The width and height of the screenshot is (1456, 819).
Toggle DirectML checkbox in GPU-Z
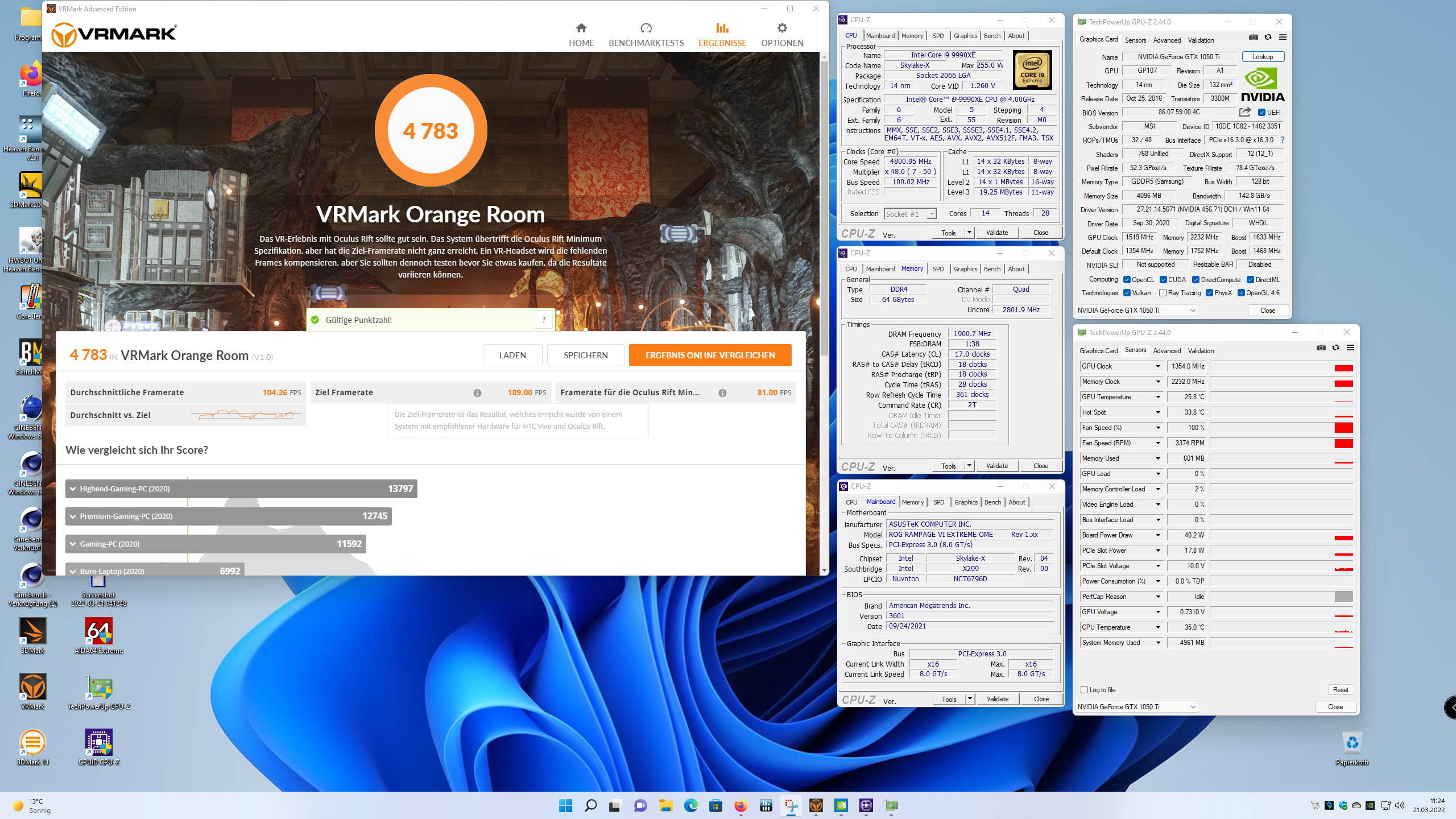click(1250, 280)
